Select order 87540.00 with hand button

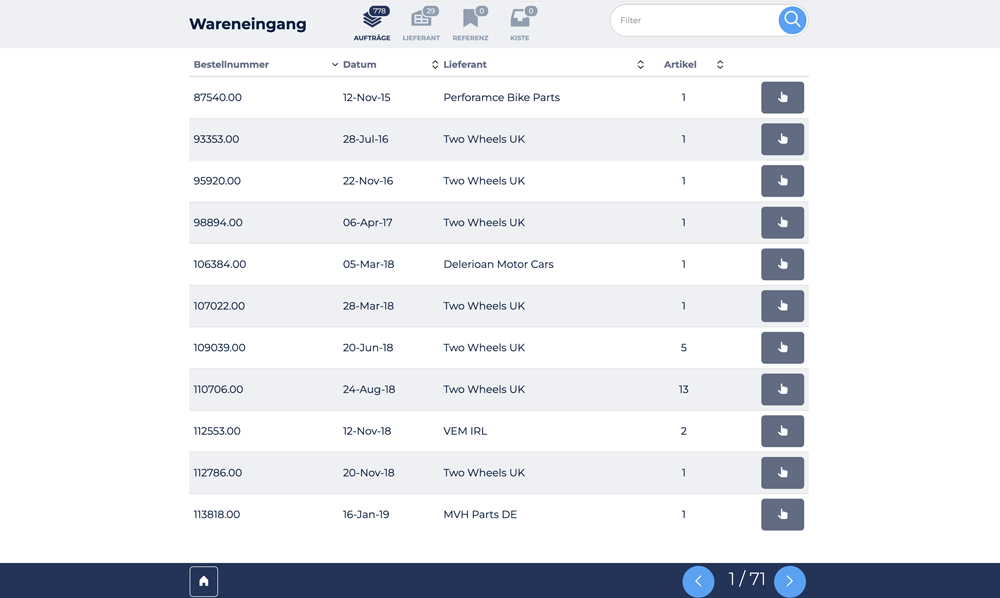pyautogui.click(x=782, y=98)
